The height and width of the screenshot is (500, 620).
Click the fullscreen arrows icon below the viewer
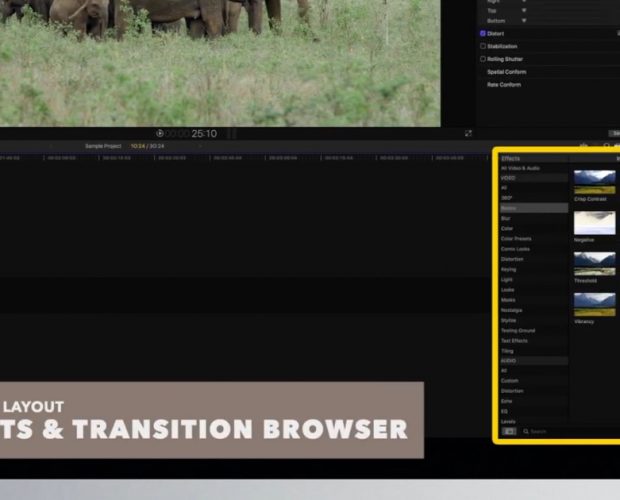468,133
